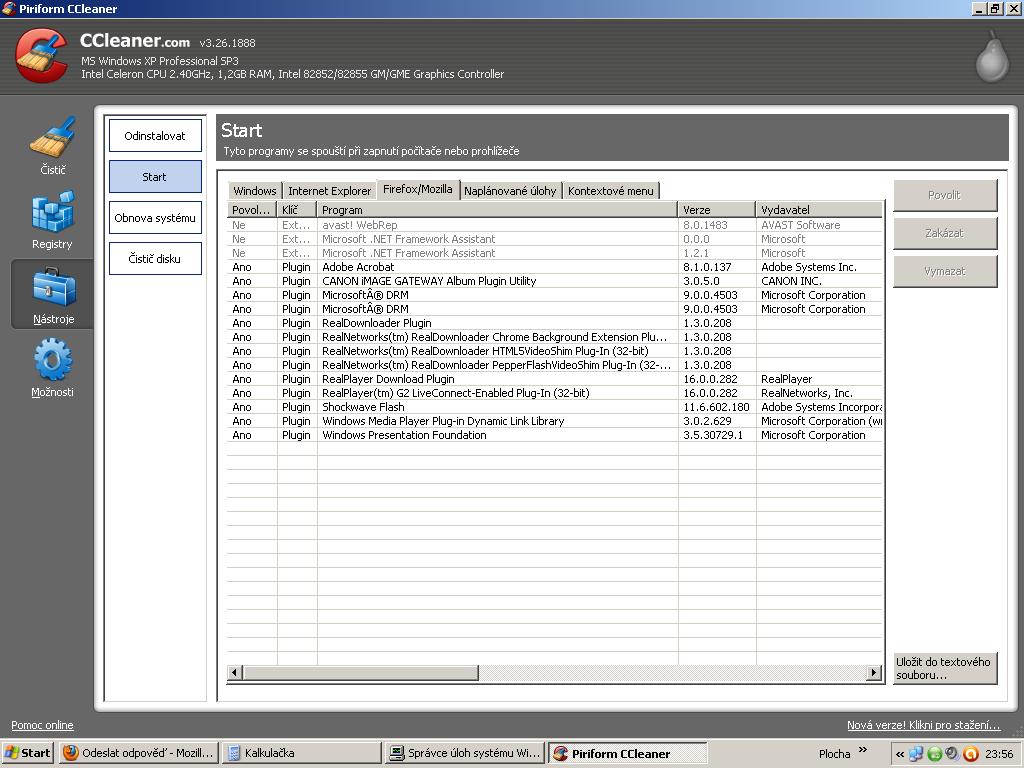This screenshot has width=1024, height=768.
Task: Click the Povolit button
Action: (x=944, y=195)
